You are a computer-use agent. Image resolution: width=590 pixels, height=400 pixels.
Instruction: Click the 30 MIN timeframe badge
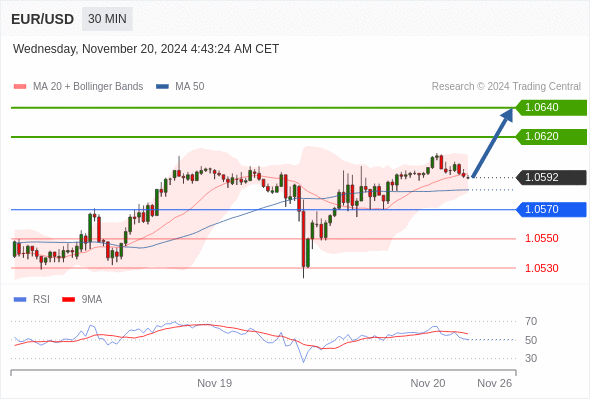tap(107, 19)
